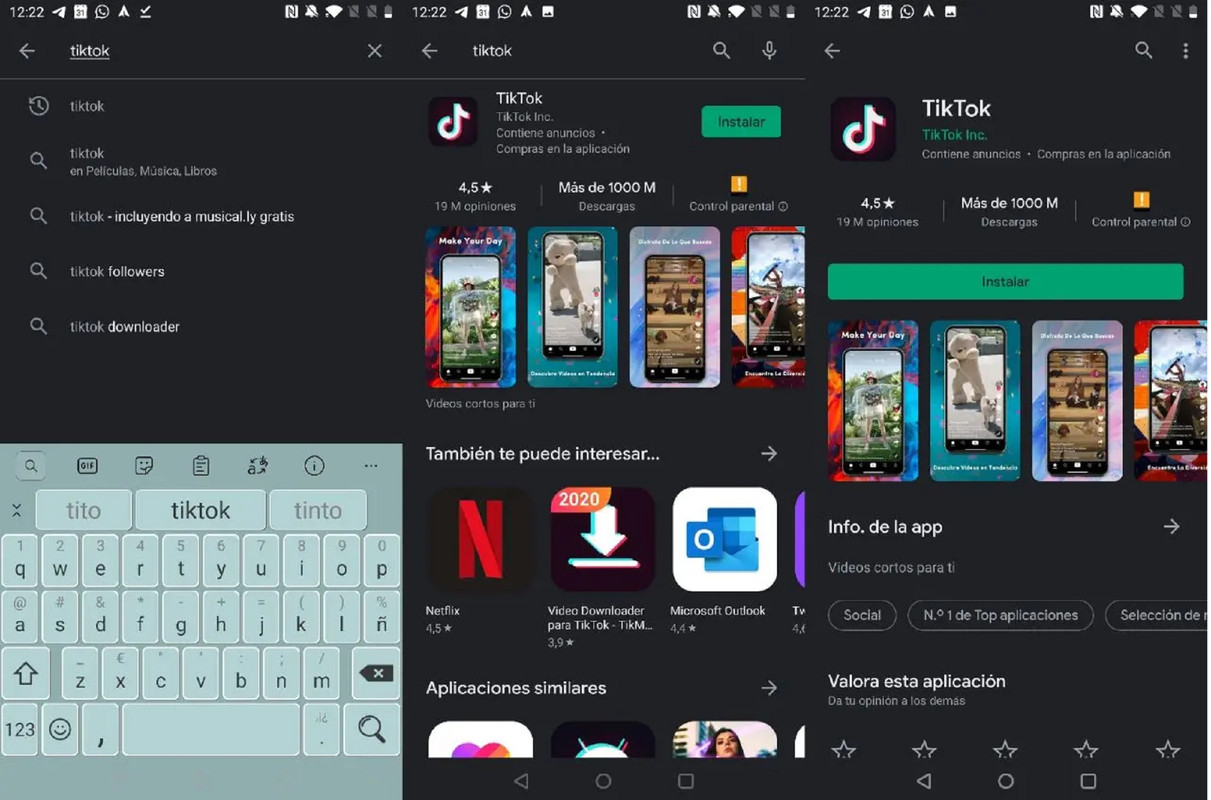Tap Android home button under results screen
The image size is (1211, 800).
(603, 781)
